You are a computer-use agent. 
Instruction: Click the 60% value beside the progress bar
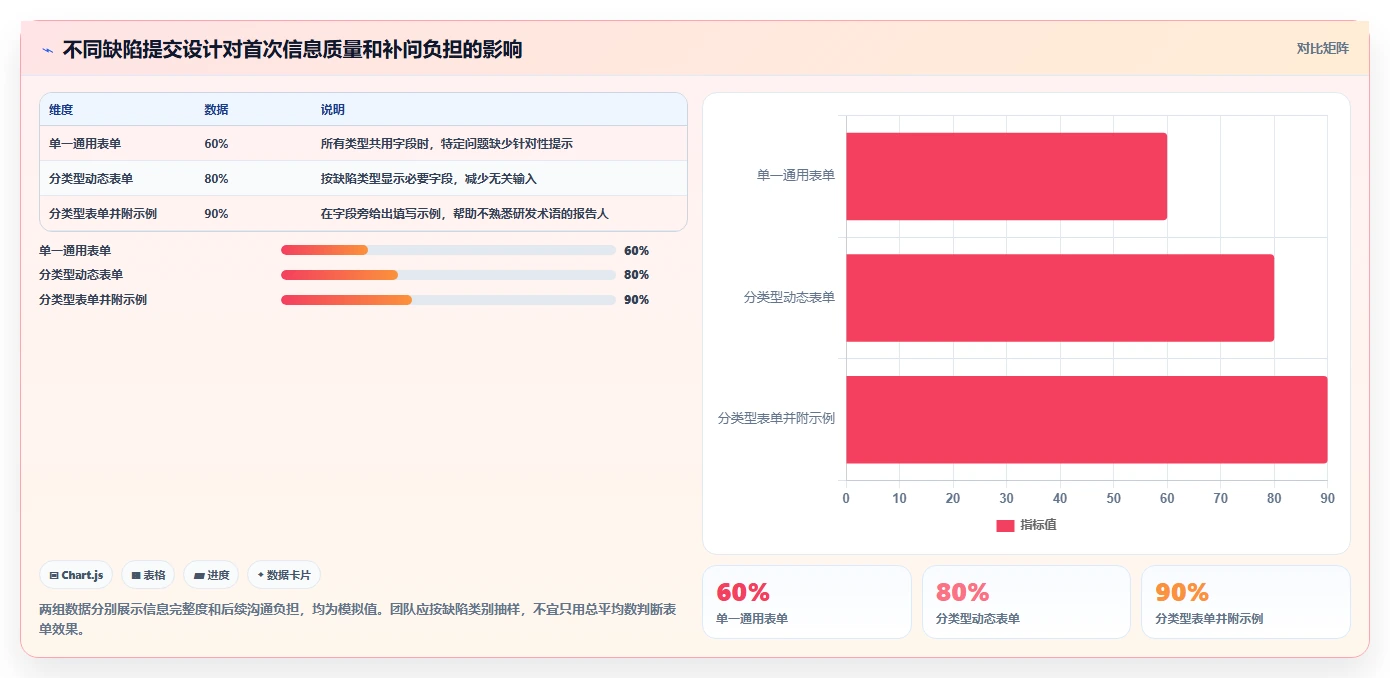tap(636, 251)
